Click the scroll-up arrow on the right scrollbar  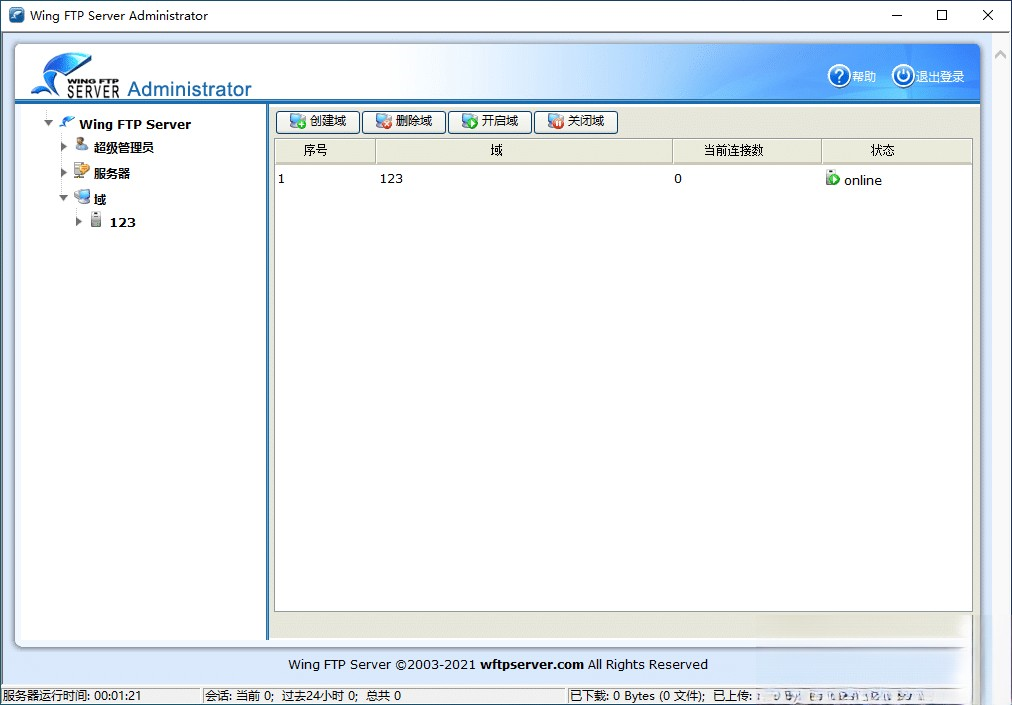coord(1000,55)
